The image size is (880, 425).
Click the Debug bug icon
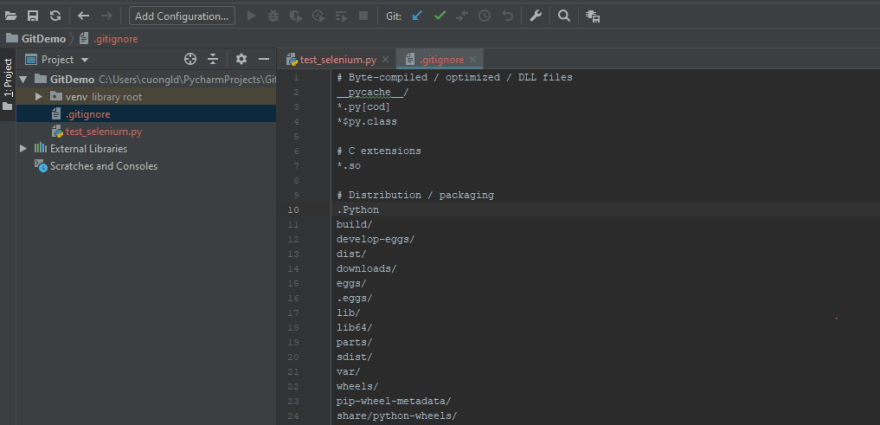pyautogui.click(x=273, y=16)
